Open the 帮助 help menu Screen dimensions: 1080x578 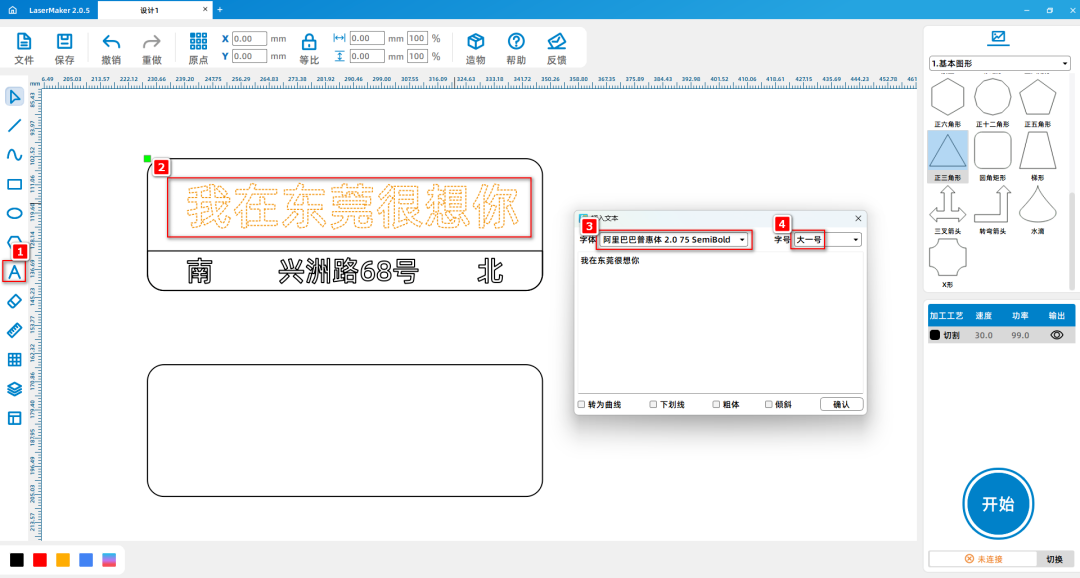tap(516, 44)
